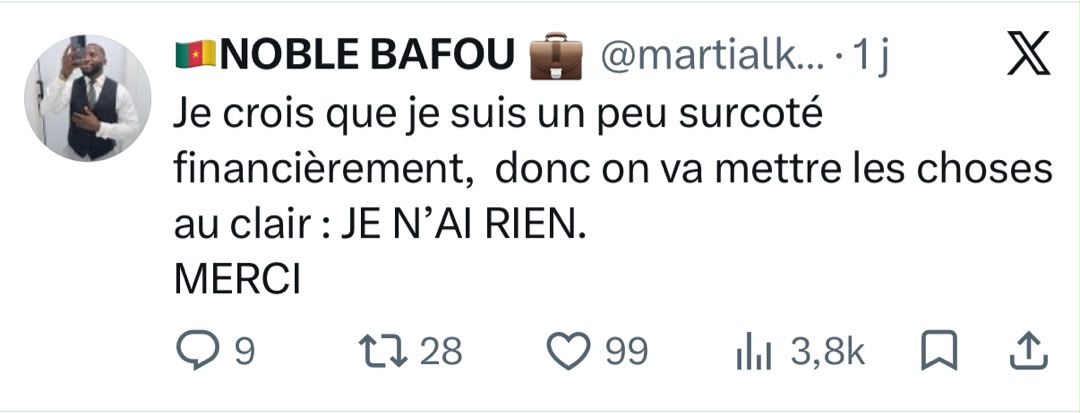Bookmark this tweet using the bookmark icon

pyautogui.click(x=939, y=350)
